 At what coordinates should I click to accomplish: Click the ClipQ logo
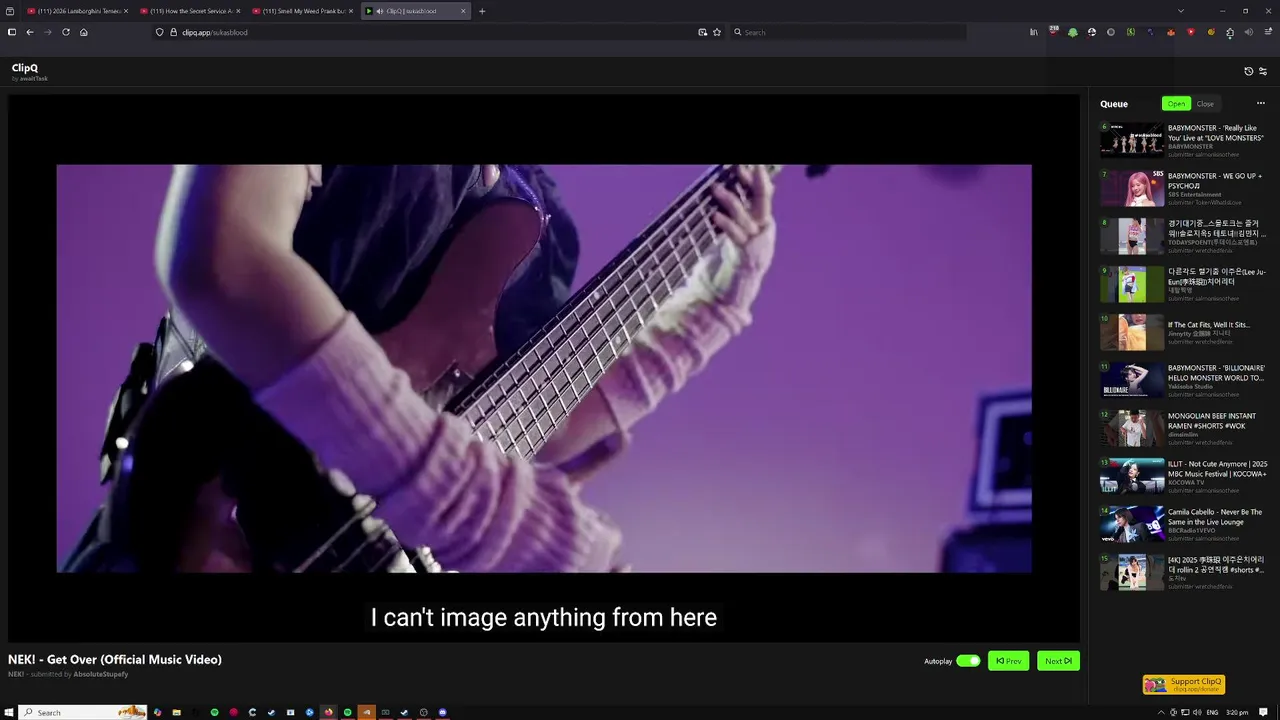tap(25, 68)
